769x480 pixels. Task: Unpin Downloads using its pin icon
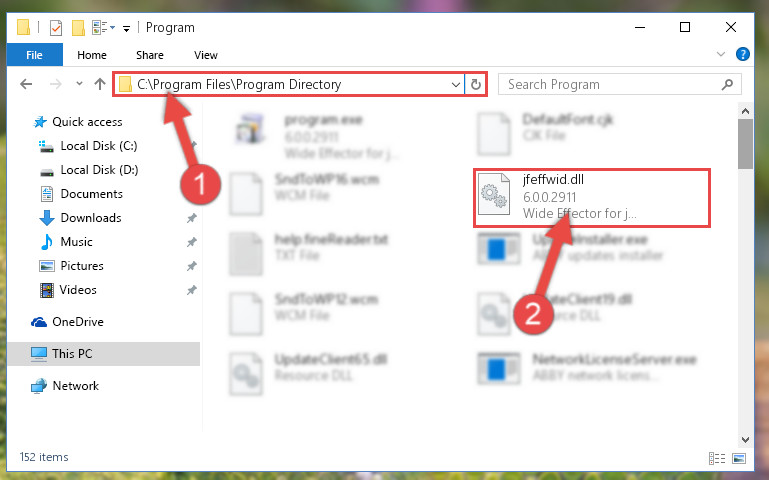coord(191,218)
